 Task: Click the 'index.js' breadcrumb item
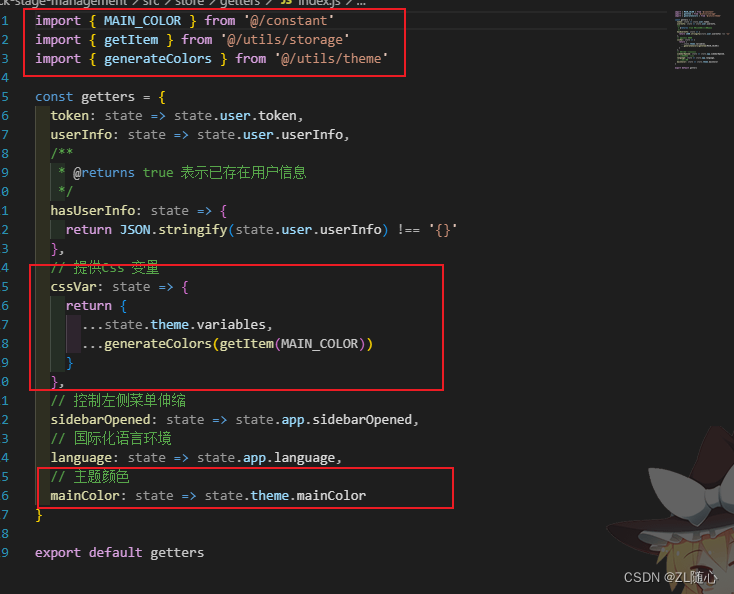pos(319,3)
